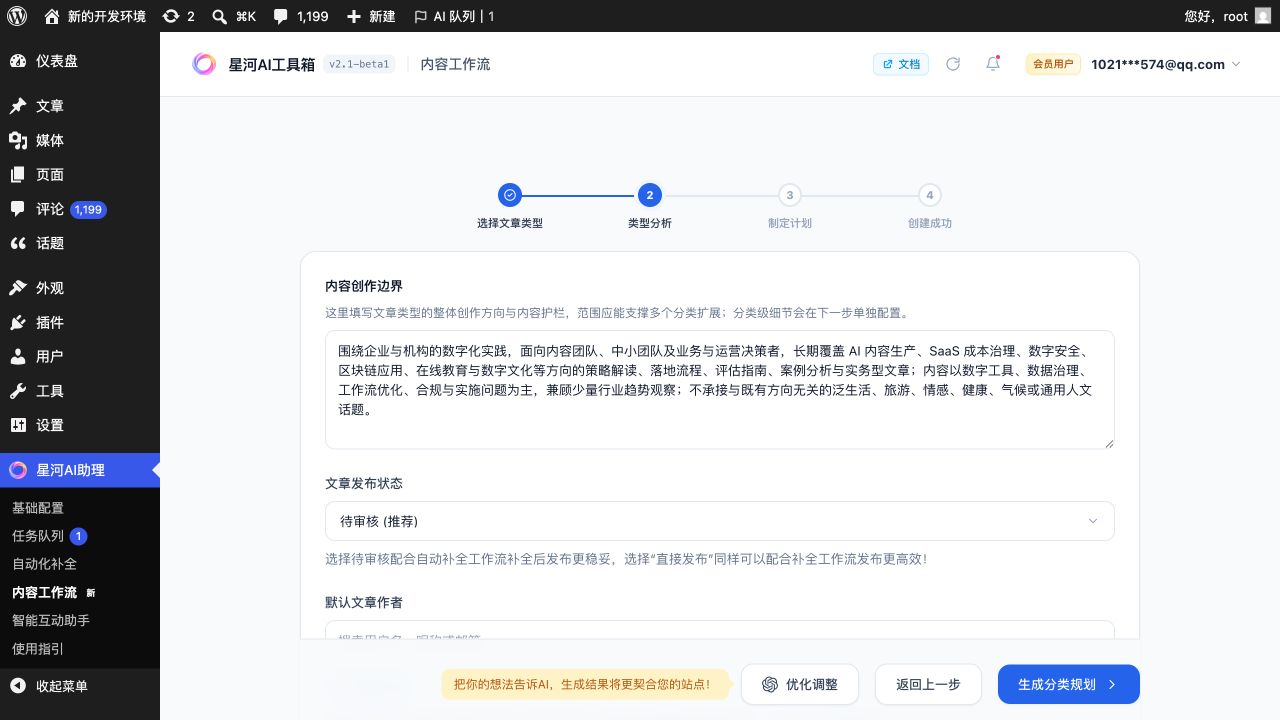The height and width of the screenshot is (720, 1280).
Task: Open the AI 队列 flag item
Action: [454, 16]
